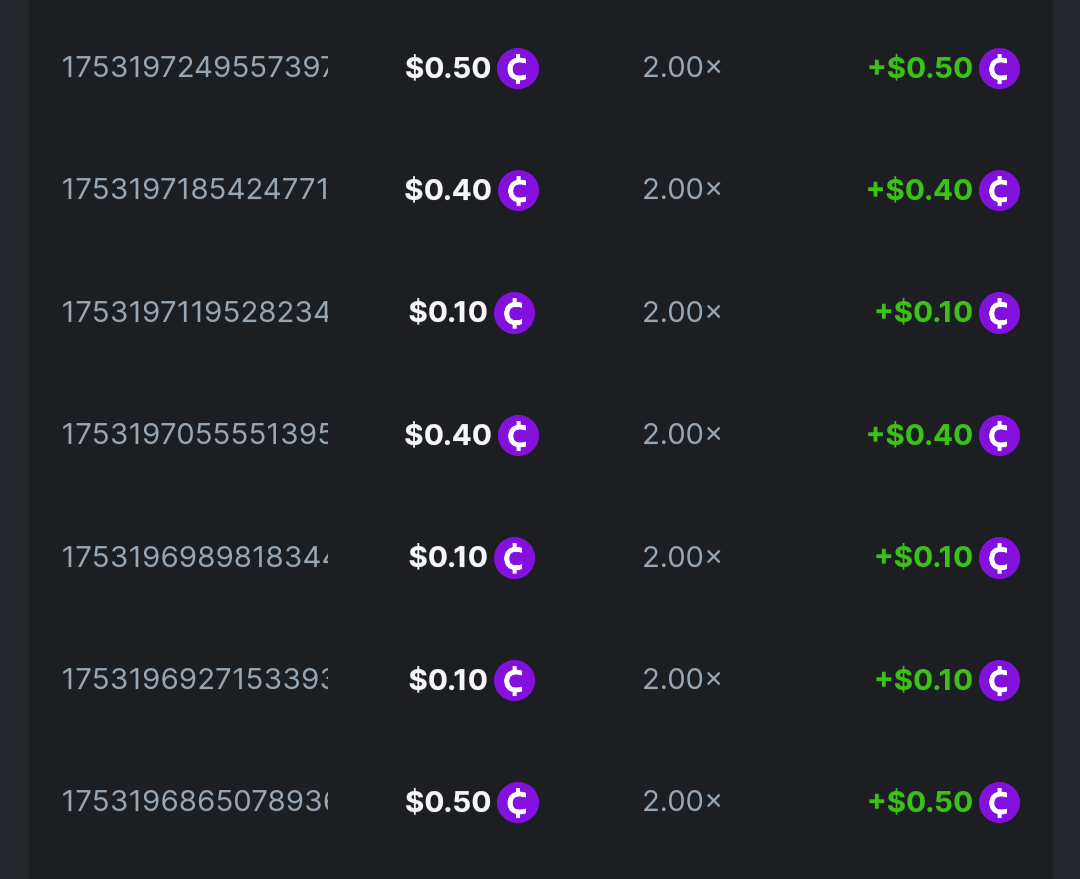Click coin icon beside +$0.10 payout for ID 1753196989
The height and width of the screenshot is (879, 1080).
(x=999, y=558)
